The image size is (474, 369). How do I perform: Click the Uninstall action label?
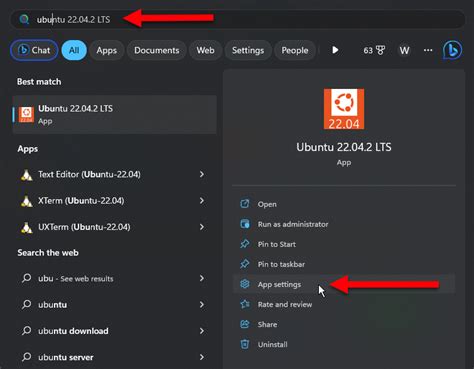pyautogui.click(x=273, y=344)
